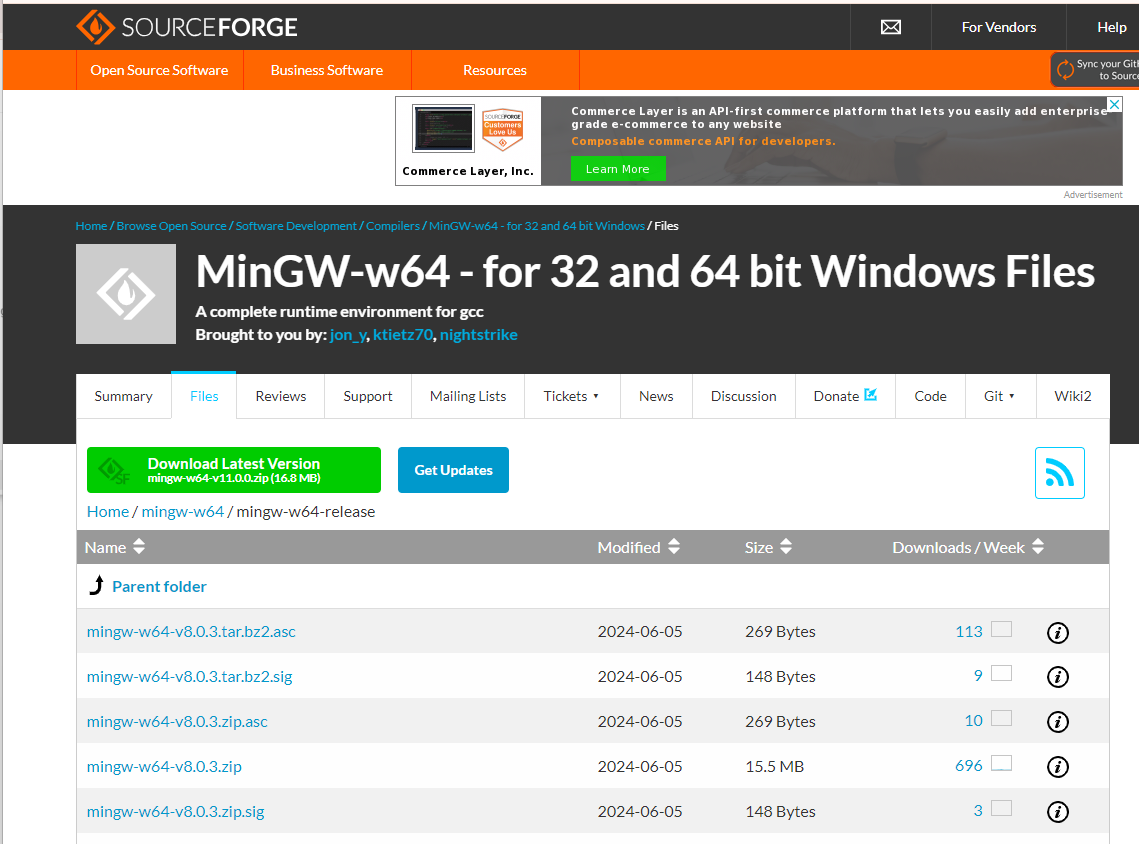
Task: Click the downloads chart for the 113 row
Action: [x=1001, y=629]
